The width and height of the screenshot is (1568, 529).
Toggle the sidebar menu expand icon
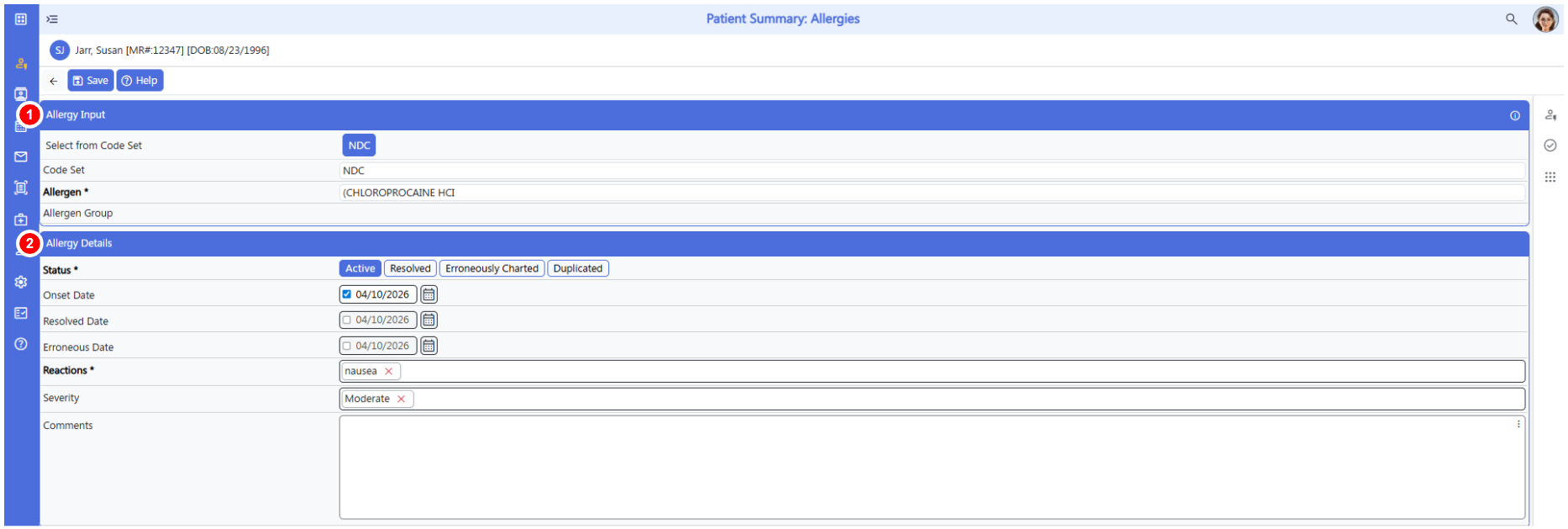[x=52, y=19]
